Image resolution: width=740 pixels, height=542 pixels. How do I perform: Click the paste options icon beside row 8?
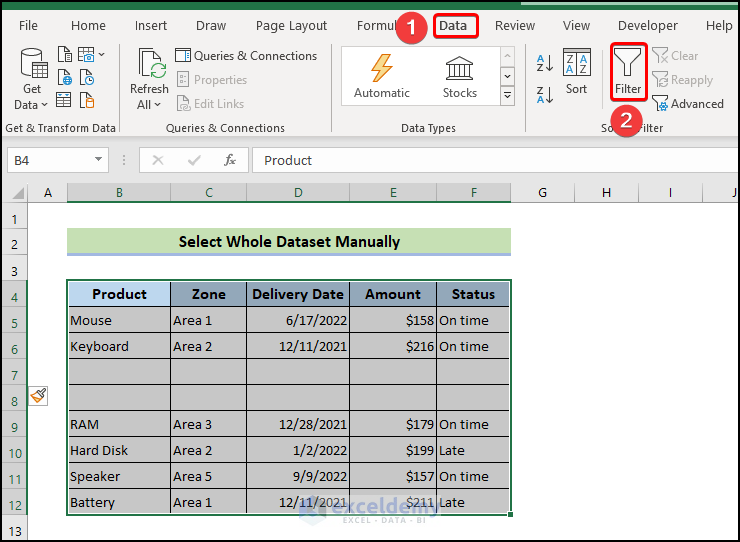pyautogui.click(x=38, y=396)
